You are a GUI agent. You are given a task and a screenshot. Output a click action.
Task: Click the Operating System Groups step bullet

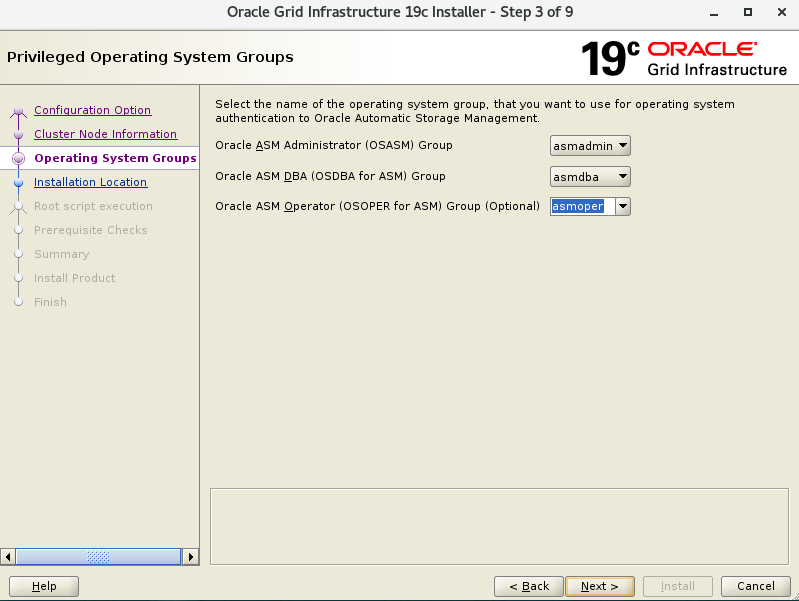[x=18, y=159]
